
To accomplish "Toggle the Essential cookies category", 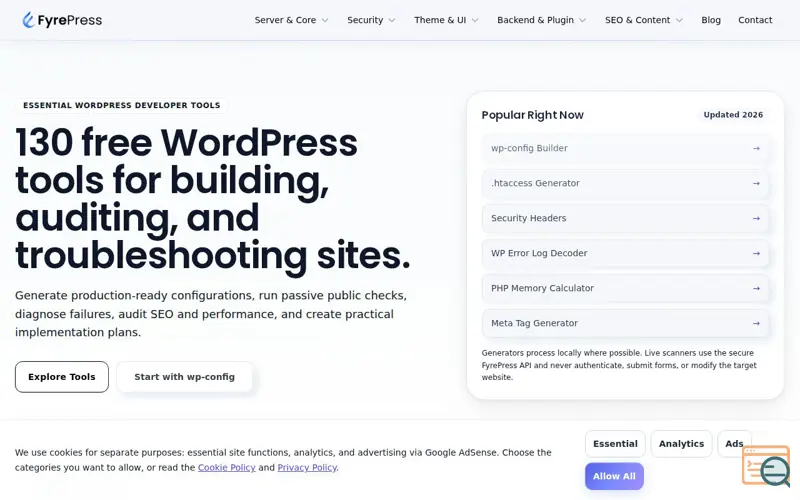I will pyautogui.click(x=615, y=444).
